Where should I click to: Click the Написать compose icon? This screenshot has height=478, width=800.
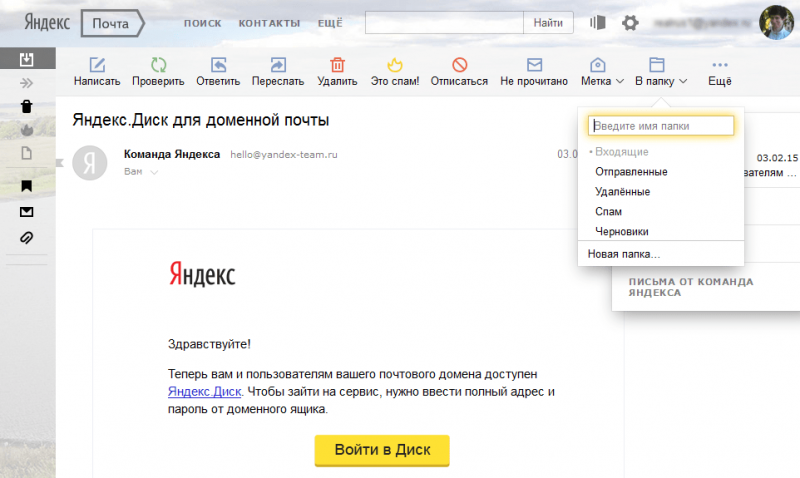[x=97, y=65]
